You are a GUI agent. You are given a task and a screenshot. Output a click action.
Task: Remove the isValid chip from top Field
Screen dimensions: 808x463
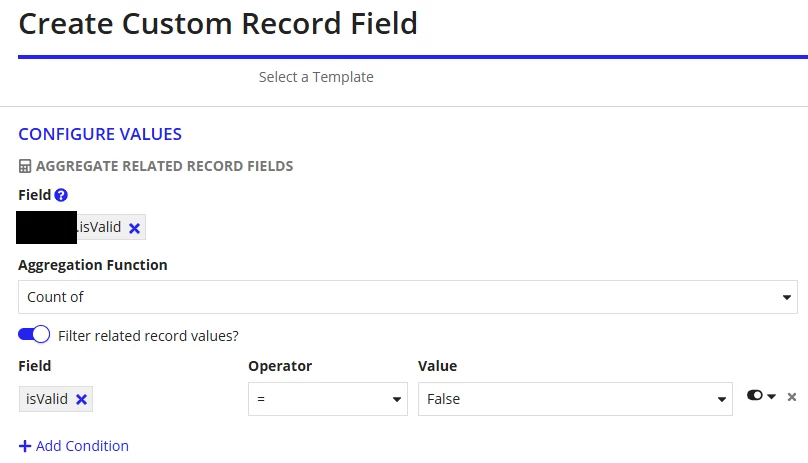(x=134, y=228)
